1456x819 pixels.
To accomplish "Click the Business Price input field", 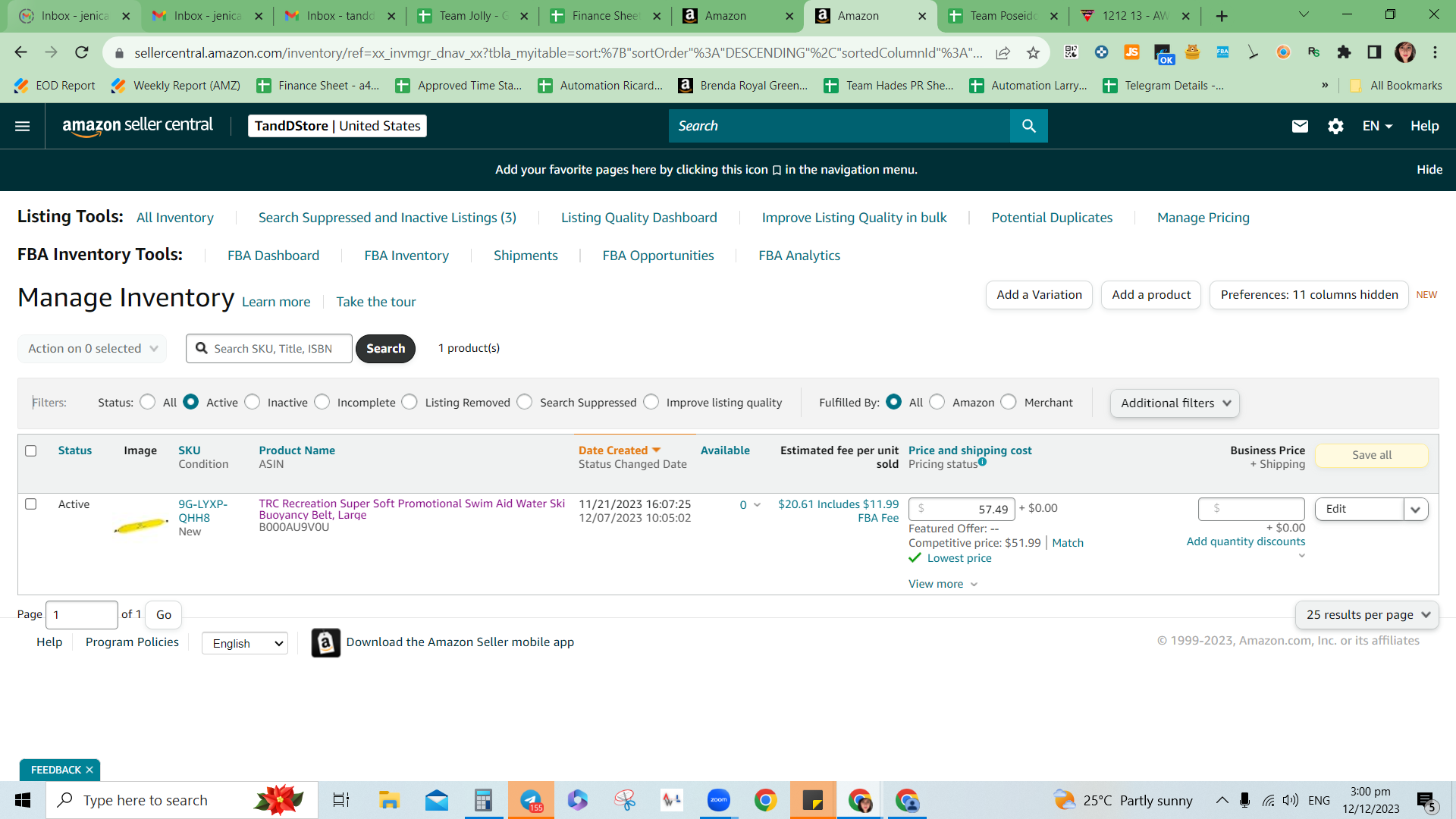I will coord(1251,509).
